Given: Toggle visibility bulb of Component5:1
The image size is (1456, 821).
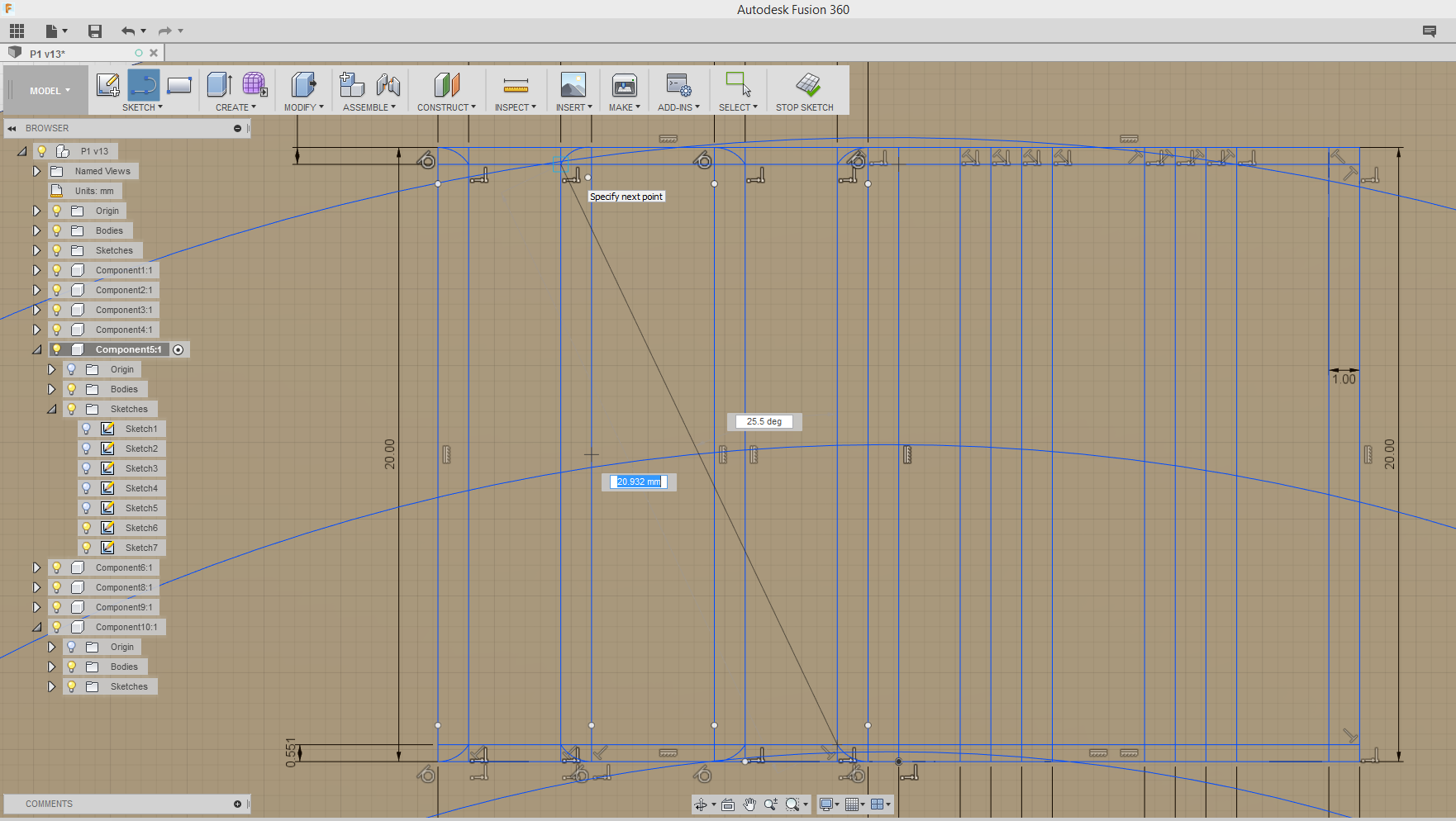Looking at the screenshot, I should coord(56,349).
